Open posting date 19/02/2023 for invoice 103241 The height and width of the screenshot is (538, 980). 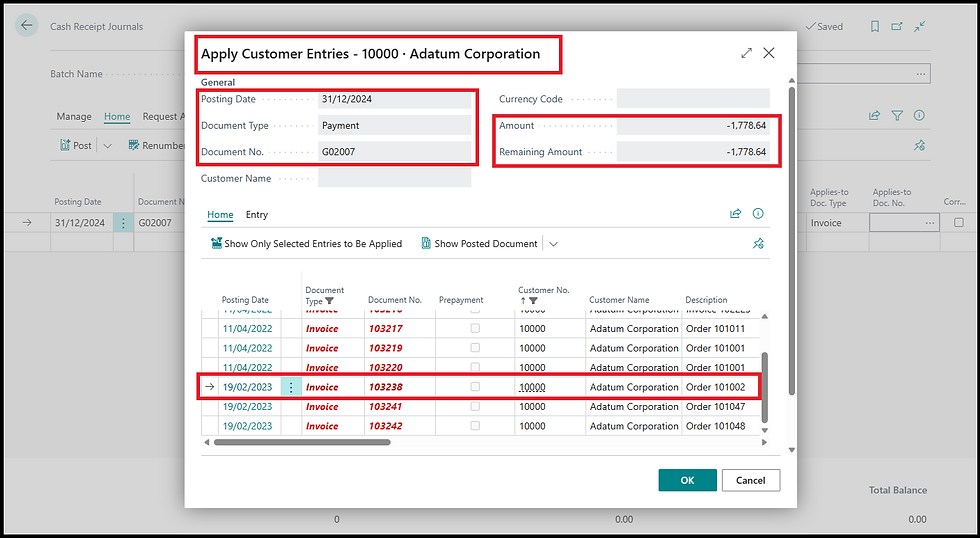pyautogui.click(x=248, y=406)
